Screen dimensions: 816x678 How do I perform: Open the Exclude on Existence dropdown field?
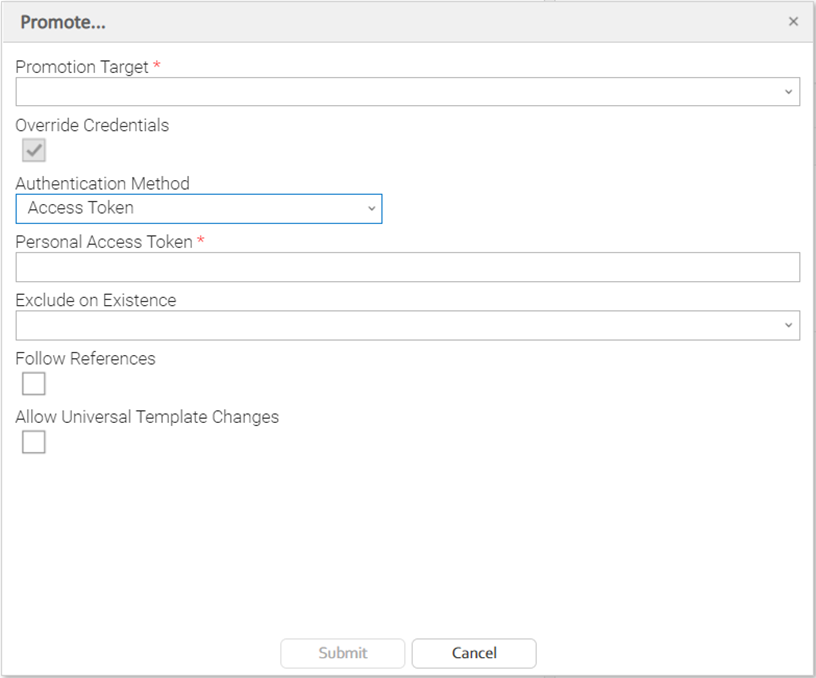click(x=400, y=325)
